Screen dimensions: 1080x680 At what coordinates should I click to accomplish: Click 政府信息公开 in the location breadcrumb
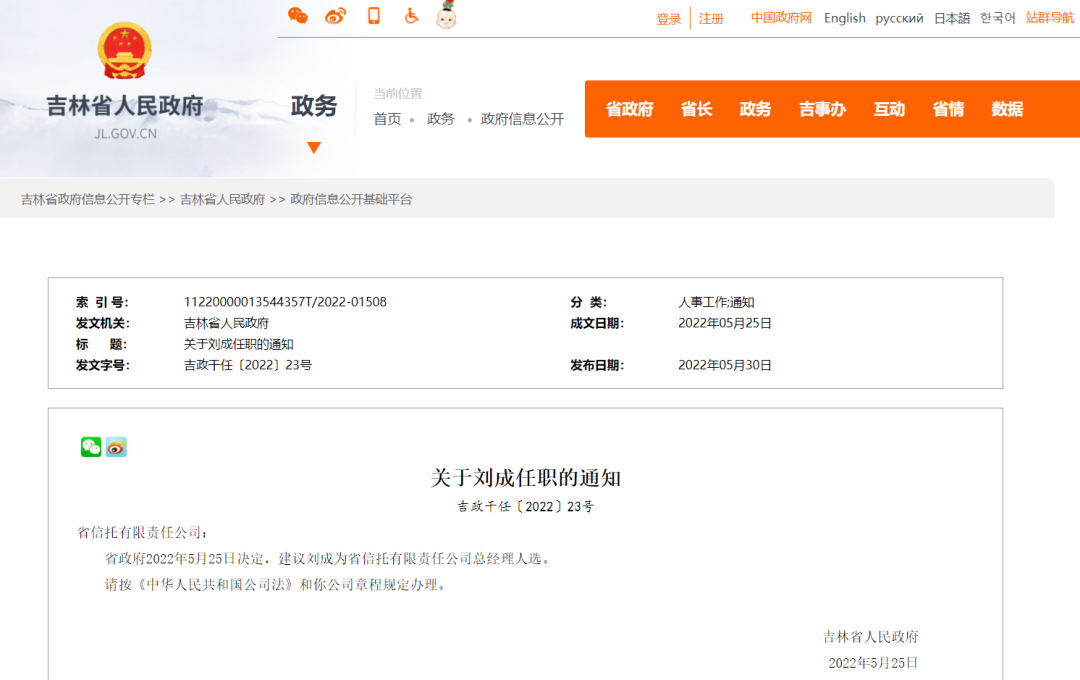pyautogui.click(x=522, y=119)
